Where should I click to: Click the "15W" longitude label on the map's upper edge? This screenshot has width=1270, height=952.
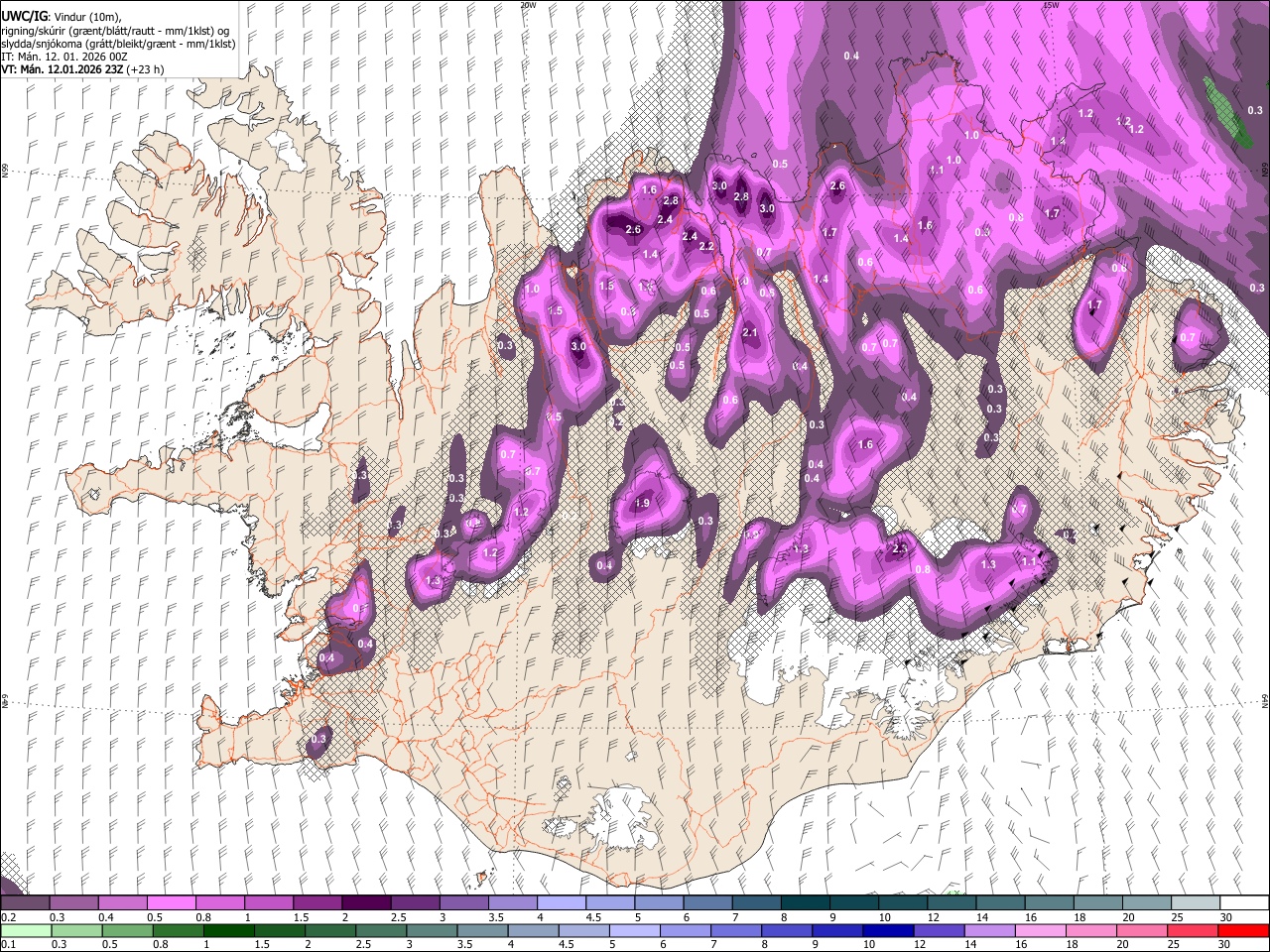tap(1051, 5)
